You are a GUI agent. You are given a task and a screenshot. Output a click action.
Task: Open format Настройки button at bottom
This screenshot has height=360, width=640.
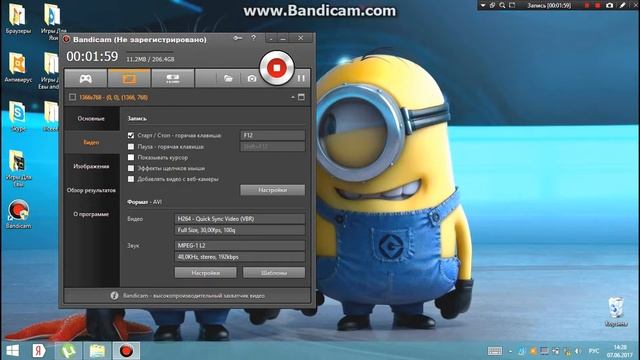[206, 273]
